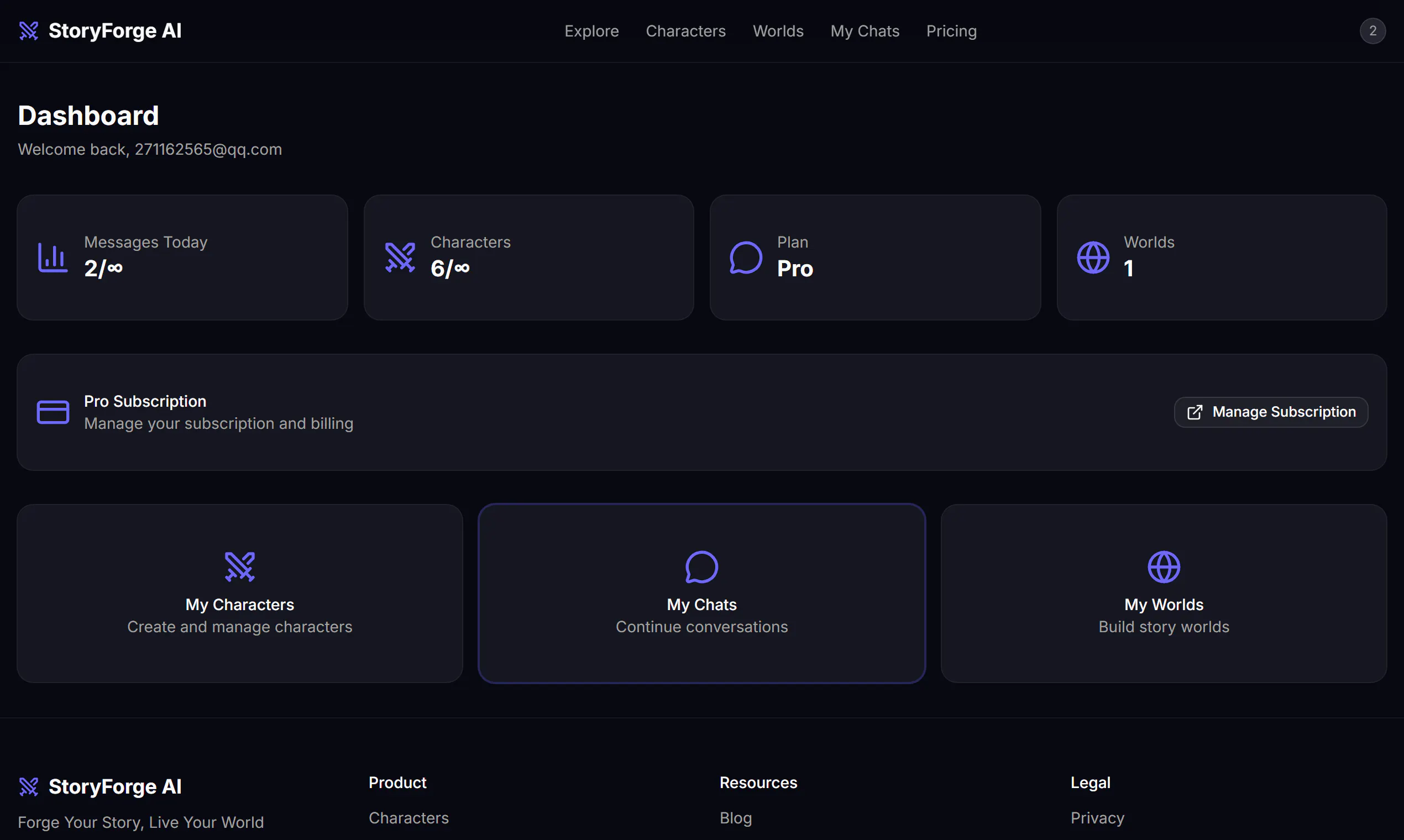Viewport: 1404px width, 840px height.
Task: Click the StoryForge AI header brand name
Action: 115,30
